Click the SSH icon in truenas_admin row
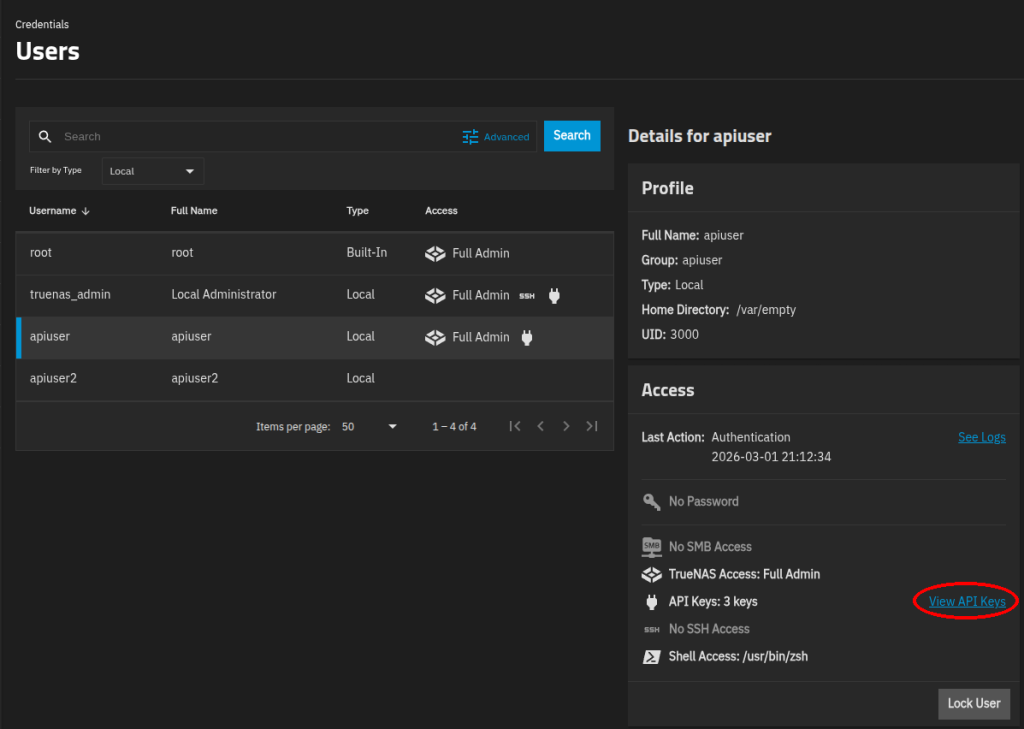 click(x=527, y=296)
